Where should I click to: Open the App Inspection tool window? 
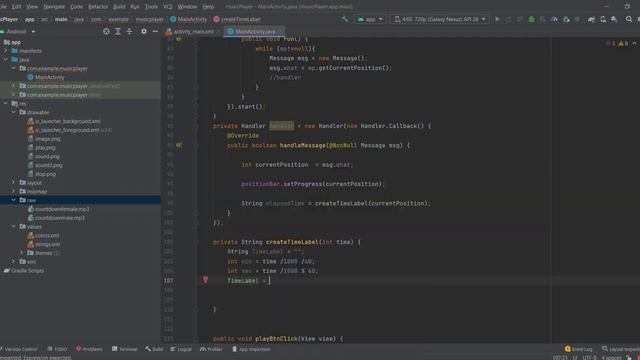click(251, 349)
